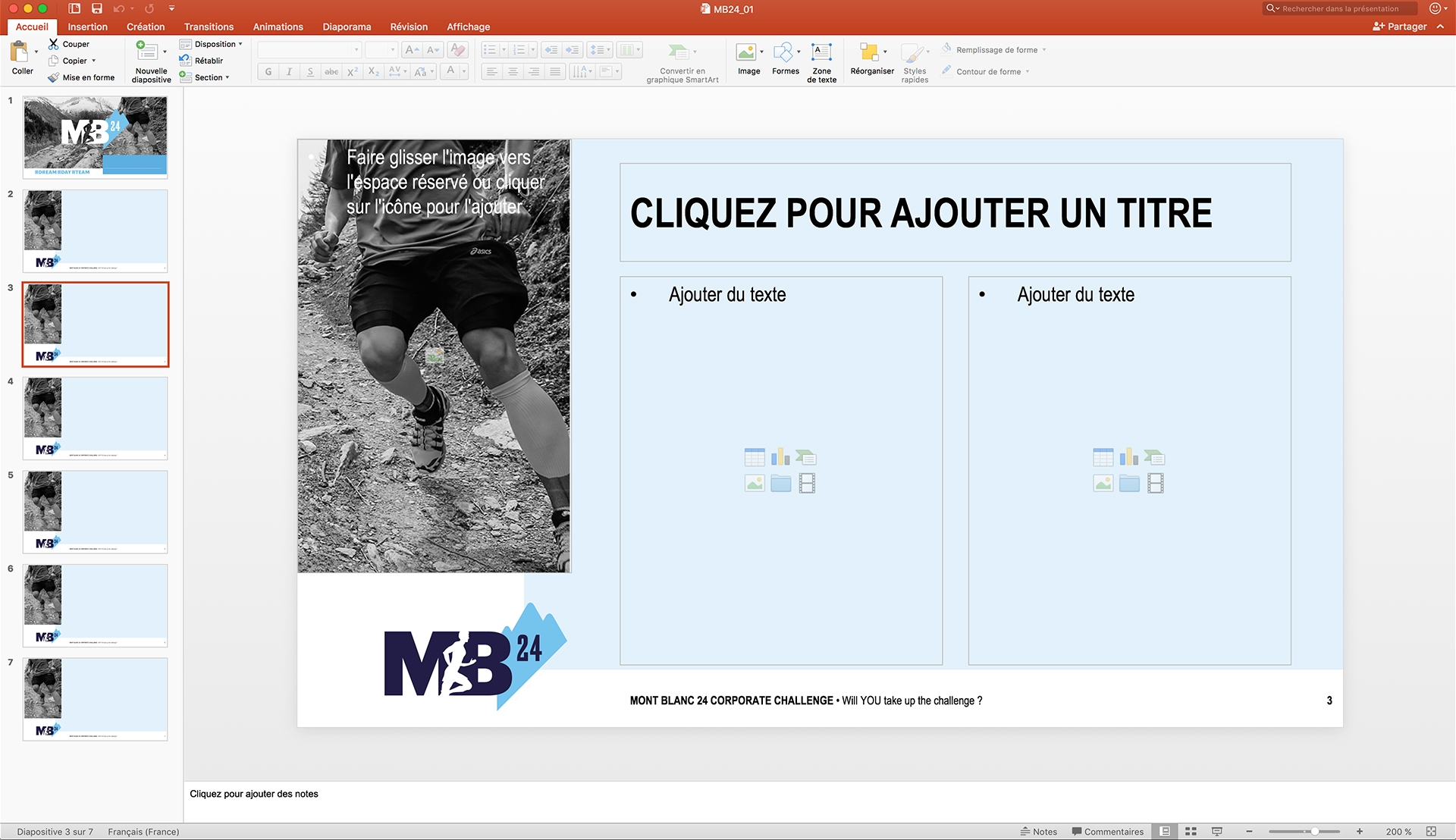Click the Formes shapes icon
Viewport: 1456px width, 840px height.
point(783,52)
